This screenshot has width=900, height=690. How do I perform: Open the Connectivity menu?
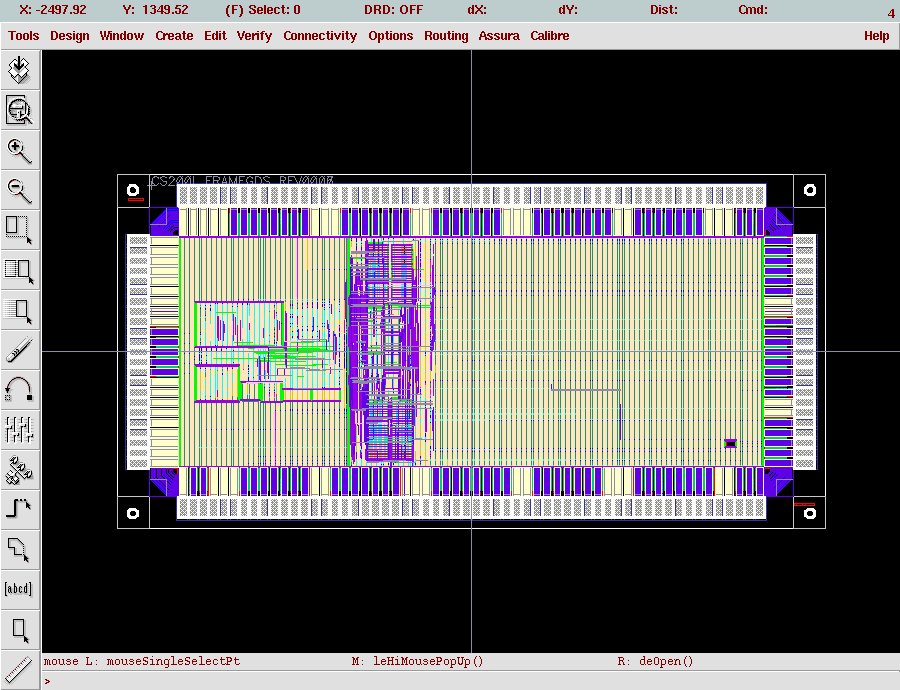coord(320,36)
